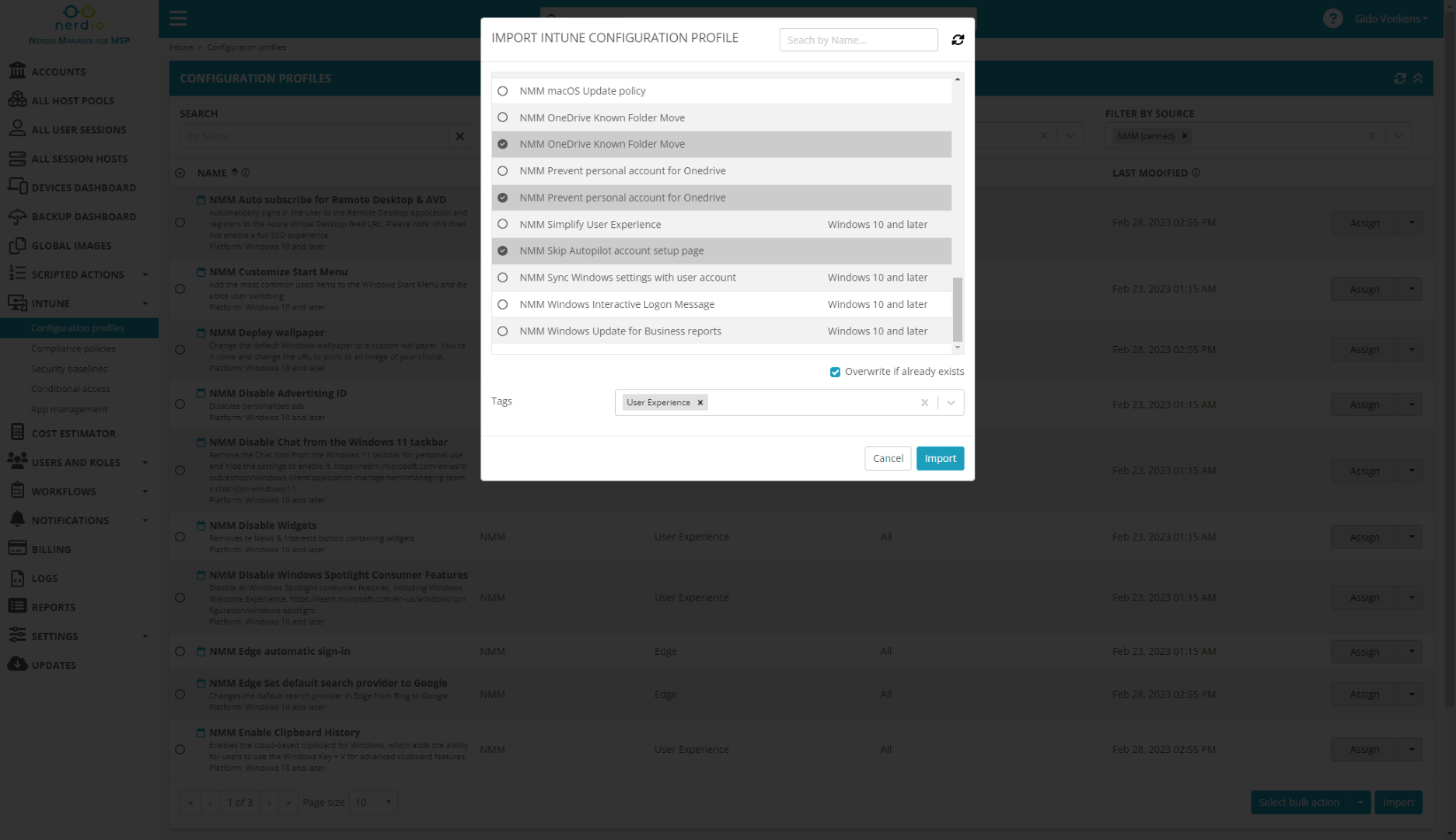Click the Cost Estimator icon
The height and width of the screenshot is (840, 1456).
coord(17,432)
